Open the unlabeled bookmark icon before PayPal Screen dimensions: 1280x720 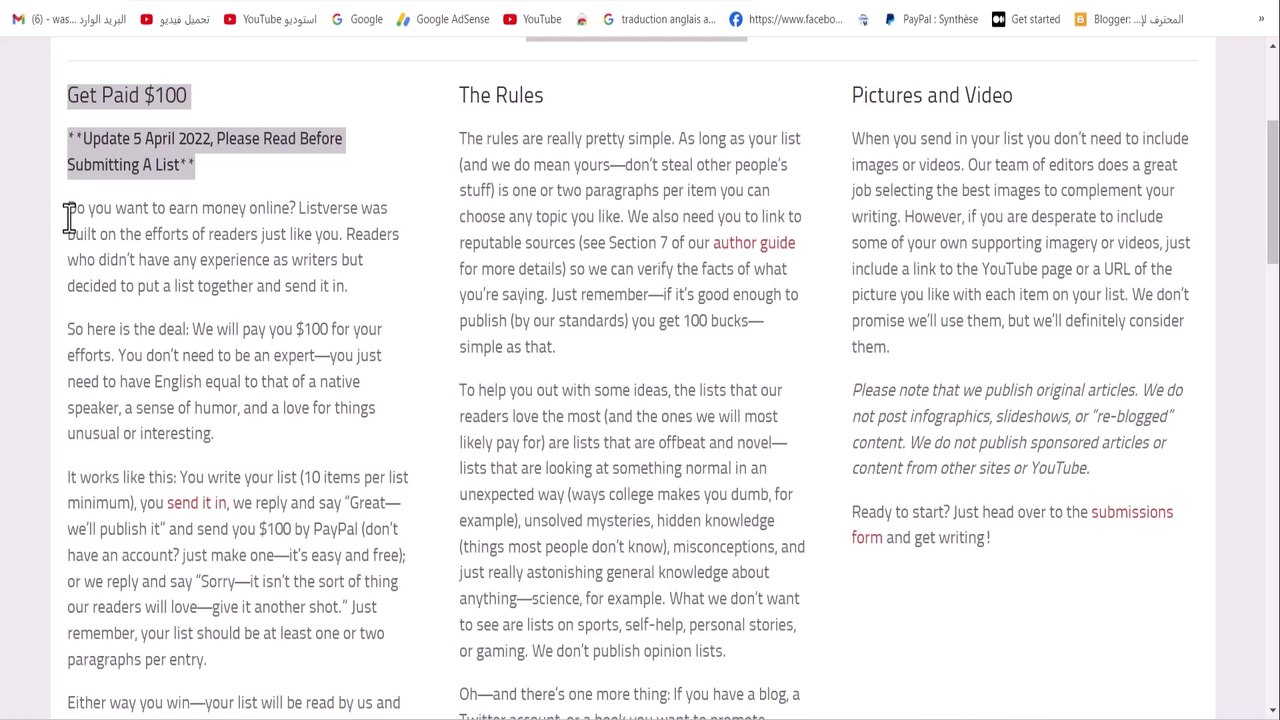coord(864,19)
